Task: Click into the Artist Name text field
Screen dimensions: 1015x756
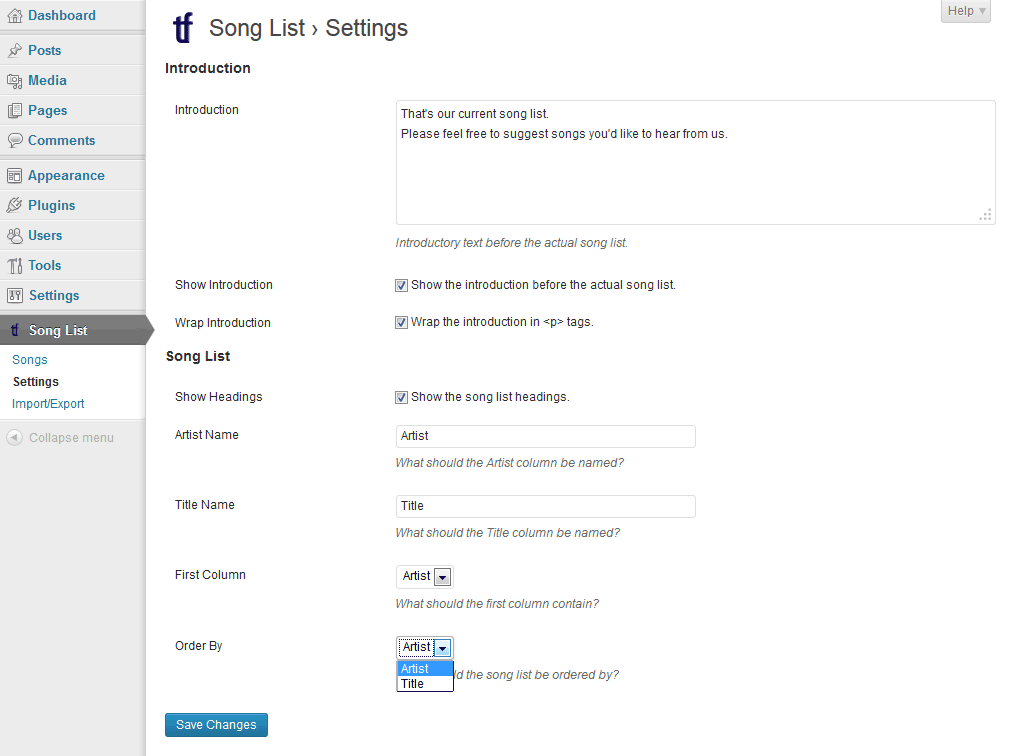Action: click(545, 436)
